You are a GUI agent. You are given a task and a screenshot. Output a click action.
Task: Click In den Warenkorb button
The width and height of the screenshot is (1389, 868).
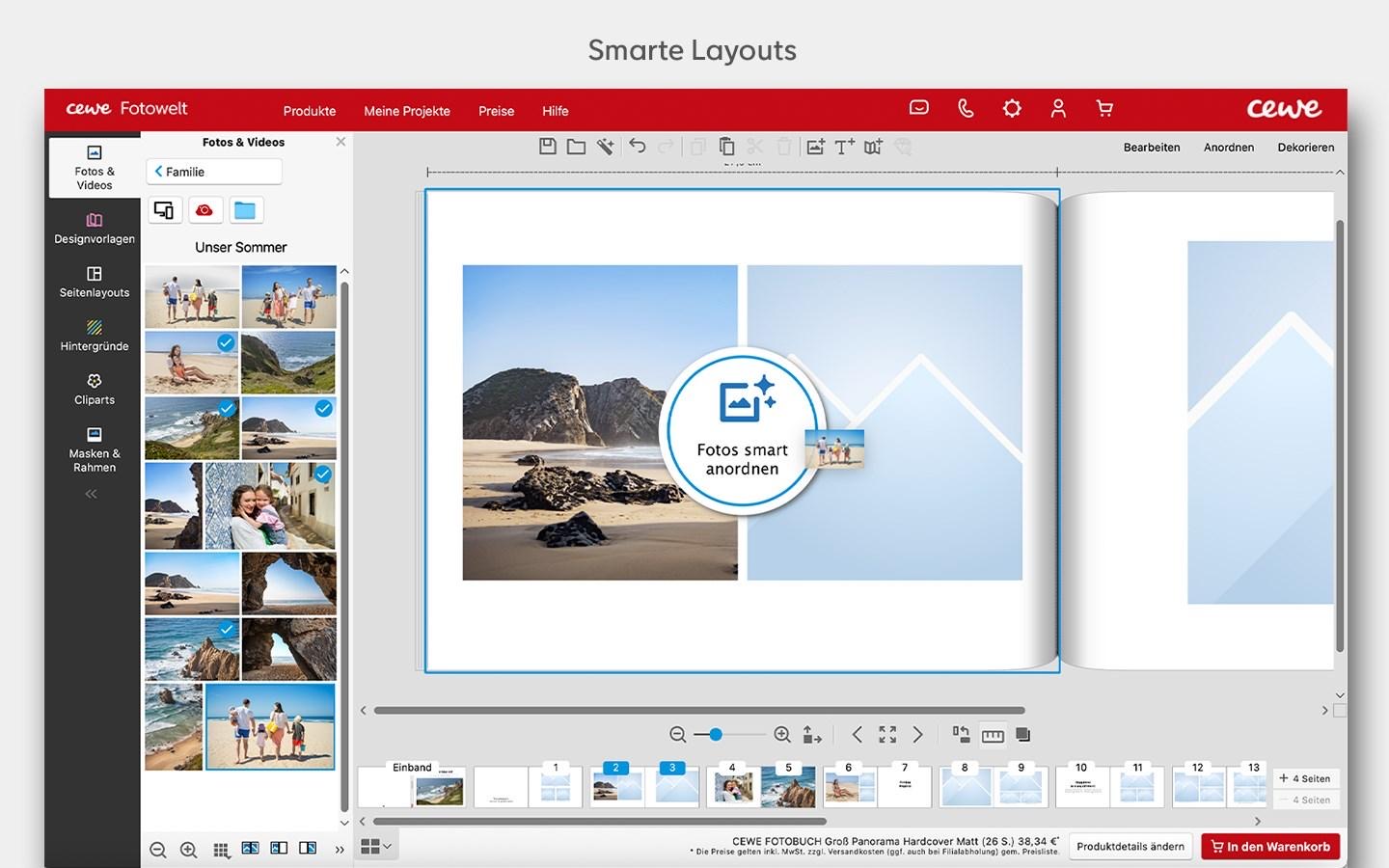[x=1270, y=847]
